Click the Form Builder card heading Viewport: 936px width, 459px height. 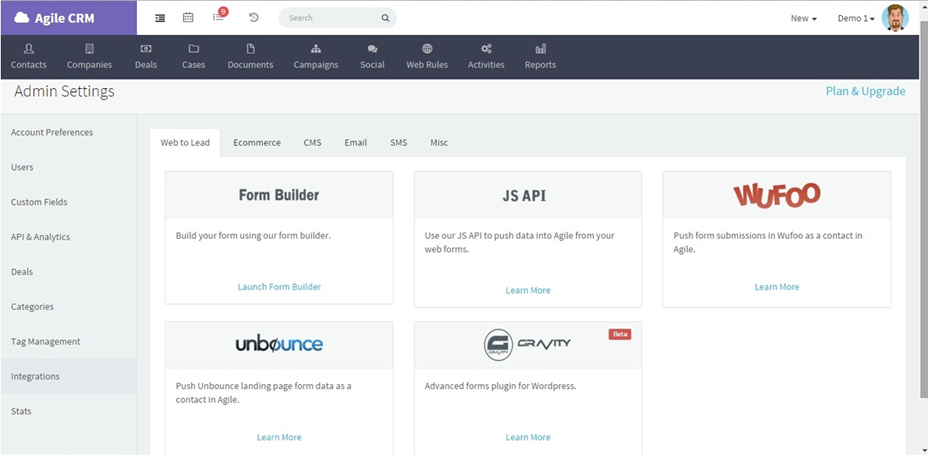[x=279, y=195]
